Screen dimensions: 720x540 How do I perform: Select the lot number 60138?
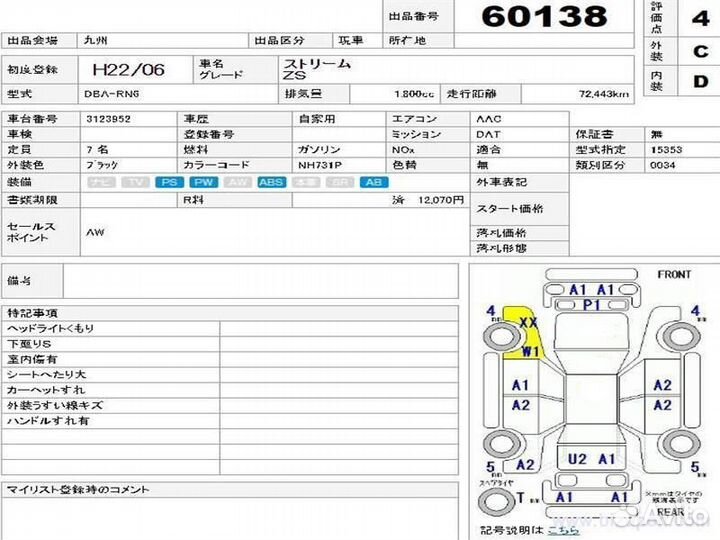(544, 16)
